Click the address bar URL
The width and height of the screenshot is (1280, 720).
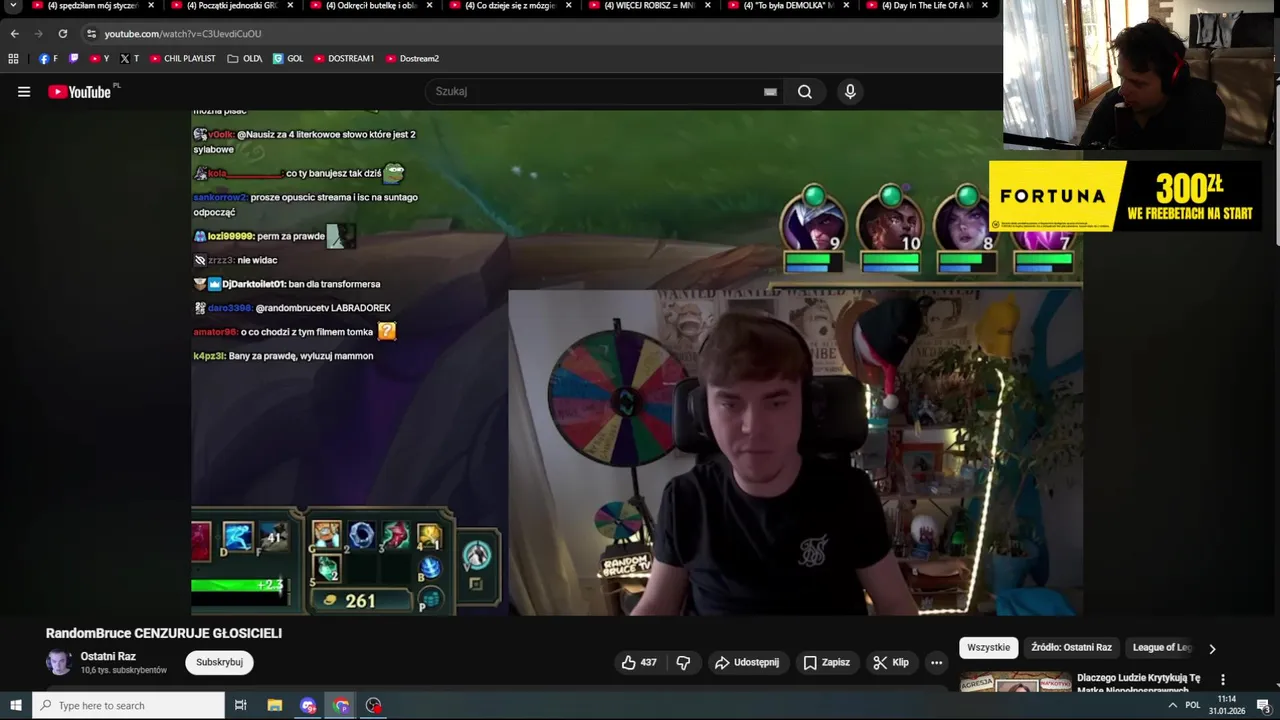[183, 33]
